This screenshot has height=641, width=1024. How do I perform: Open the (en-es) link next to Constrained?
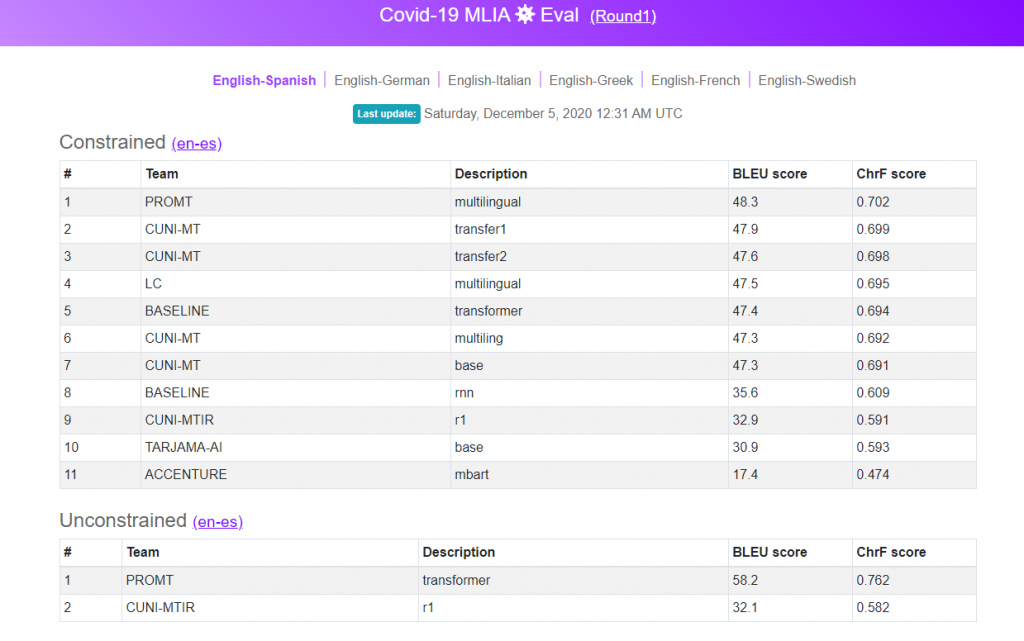pos(196,144)
